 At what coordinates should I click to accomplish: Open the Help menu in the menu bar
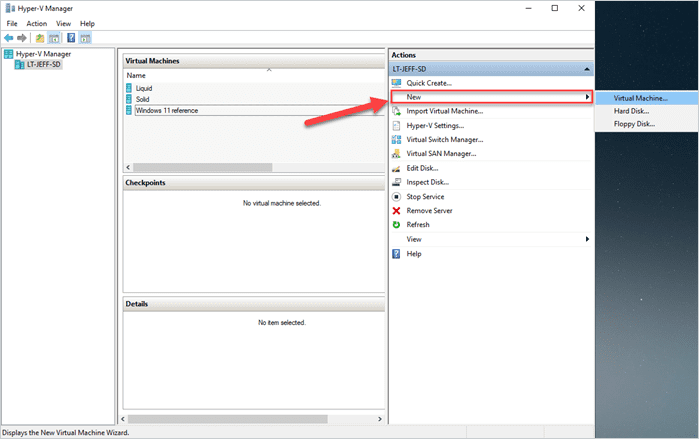(x=87, y=24)
